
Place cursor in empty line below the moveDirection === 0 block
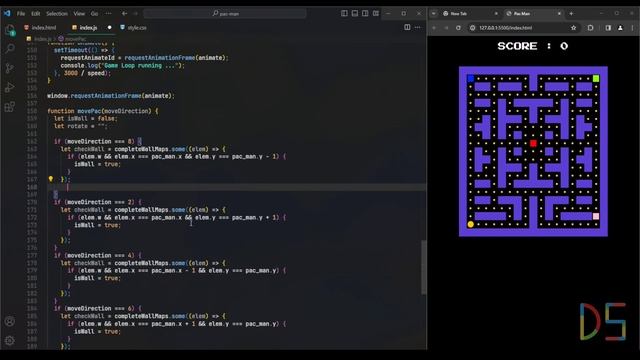coord(237,187)
